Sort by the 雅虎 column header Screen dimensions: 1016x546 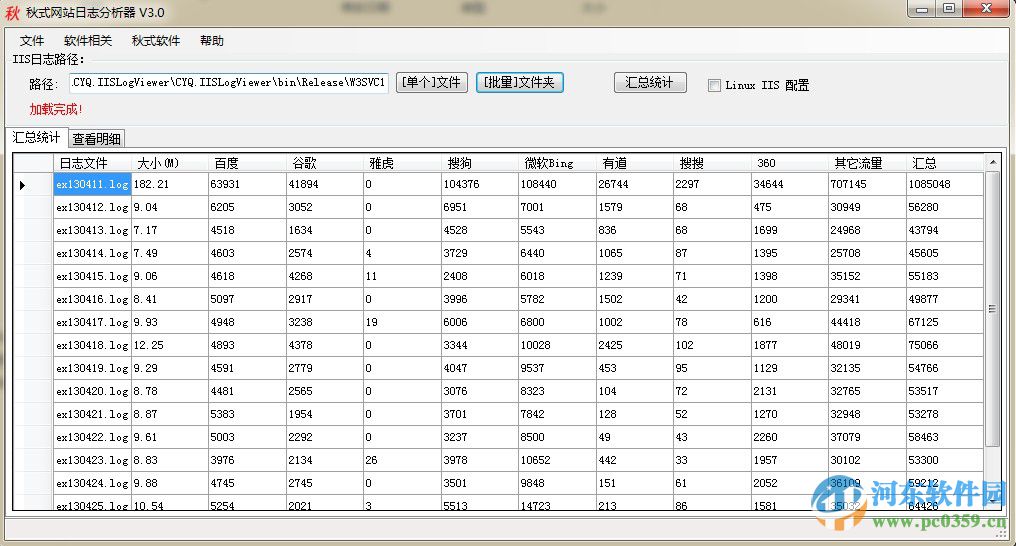[402, 163]
